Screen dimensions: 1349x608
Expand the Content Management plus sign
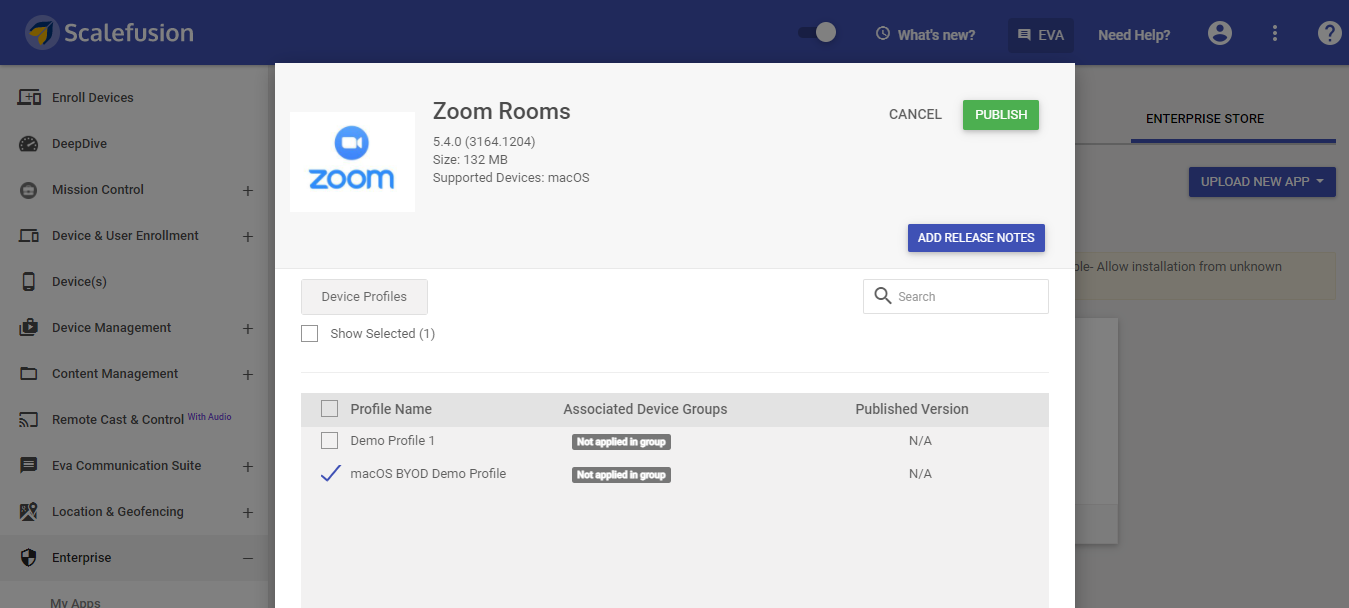[248, 374]
